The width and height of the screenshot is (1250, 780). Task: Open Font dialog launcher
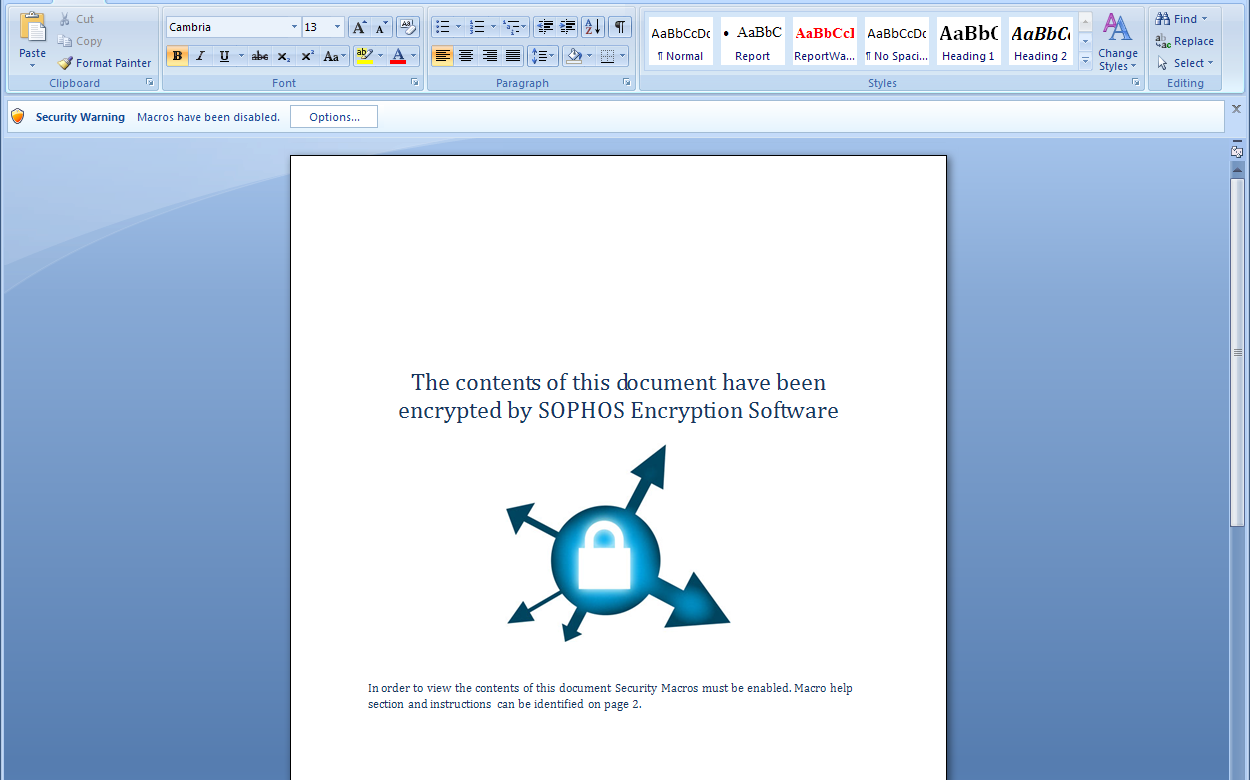point(414,83)
